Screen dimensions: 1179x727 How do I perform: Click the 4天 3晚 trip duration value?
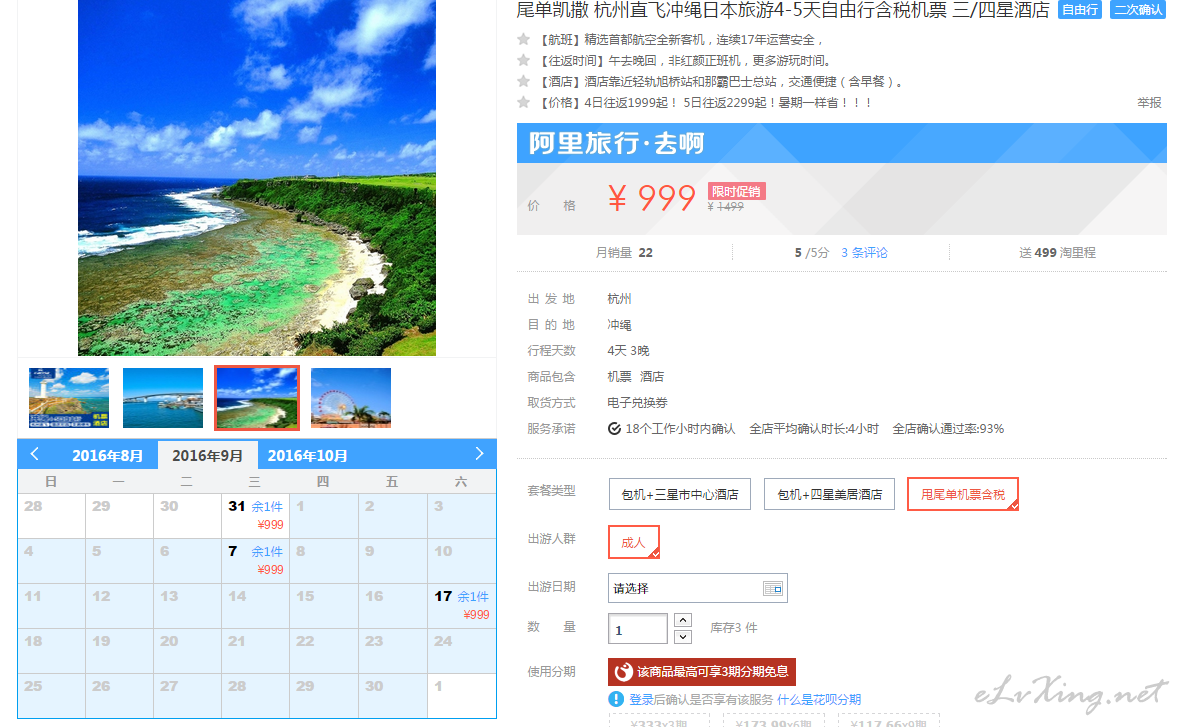point(629,351)
